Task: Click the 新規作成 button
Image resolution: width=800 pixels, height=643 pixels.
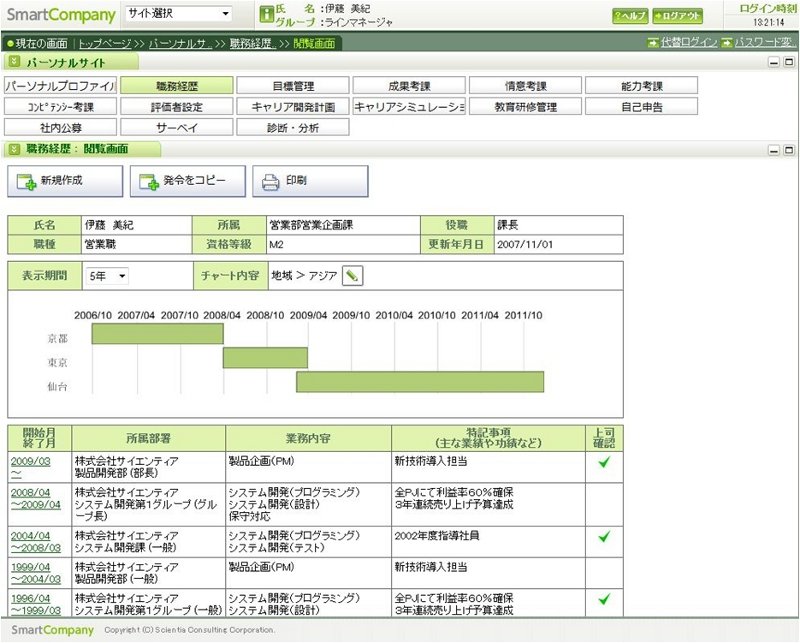Action: pos(65,181)
